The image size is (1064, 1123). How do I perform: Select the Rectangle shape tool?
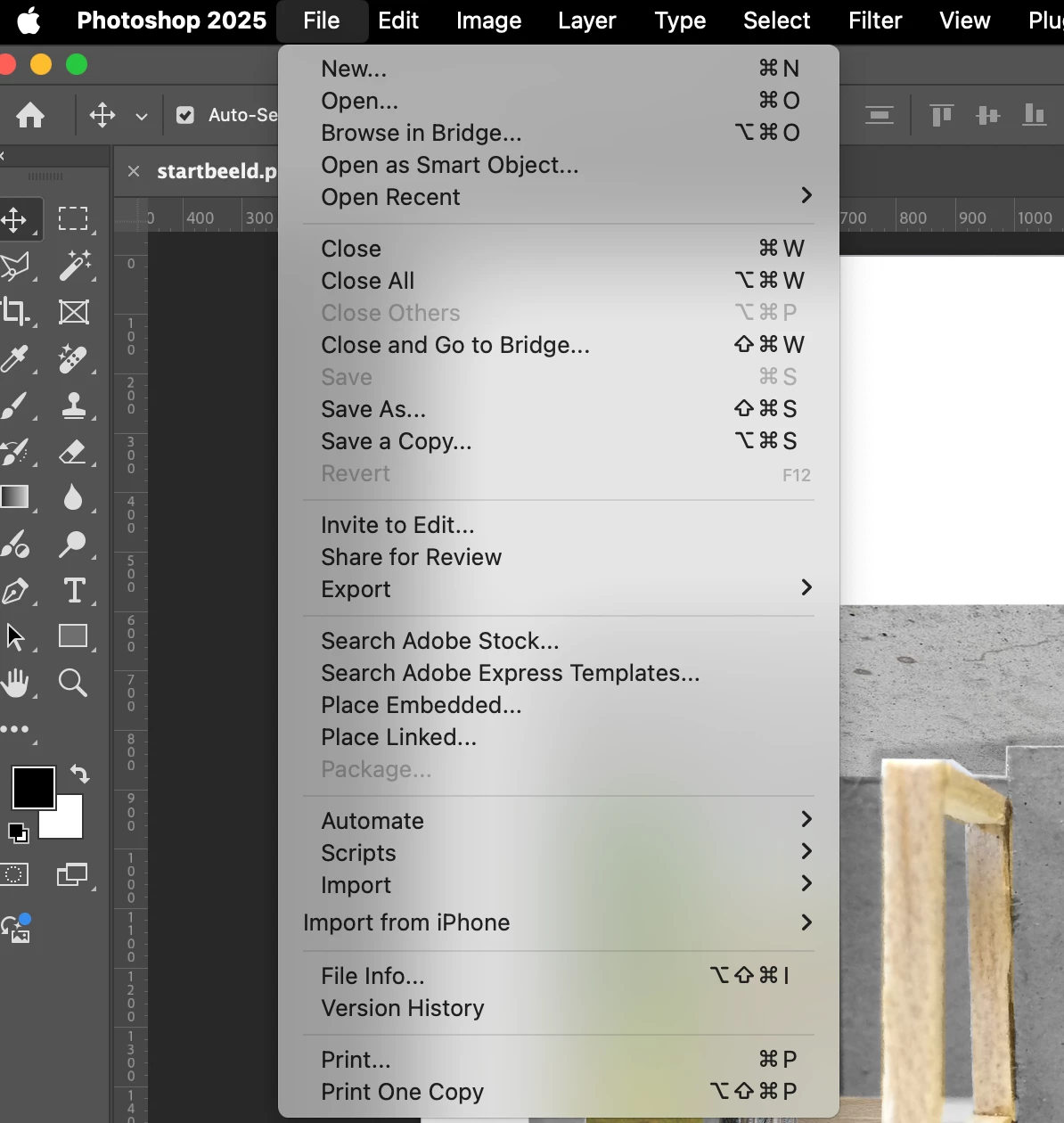click(x=73, y=636)
